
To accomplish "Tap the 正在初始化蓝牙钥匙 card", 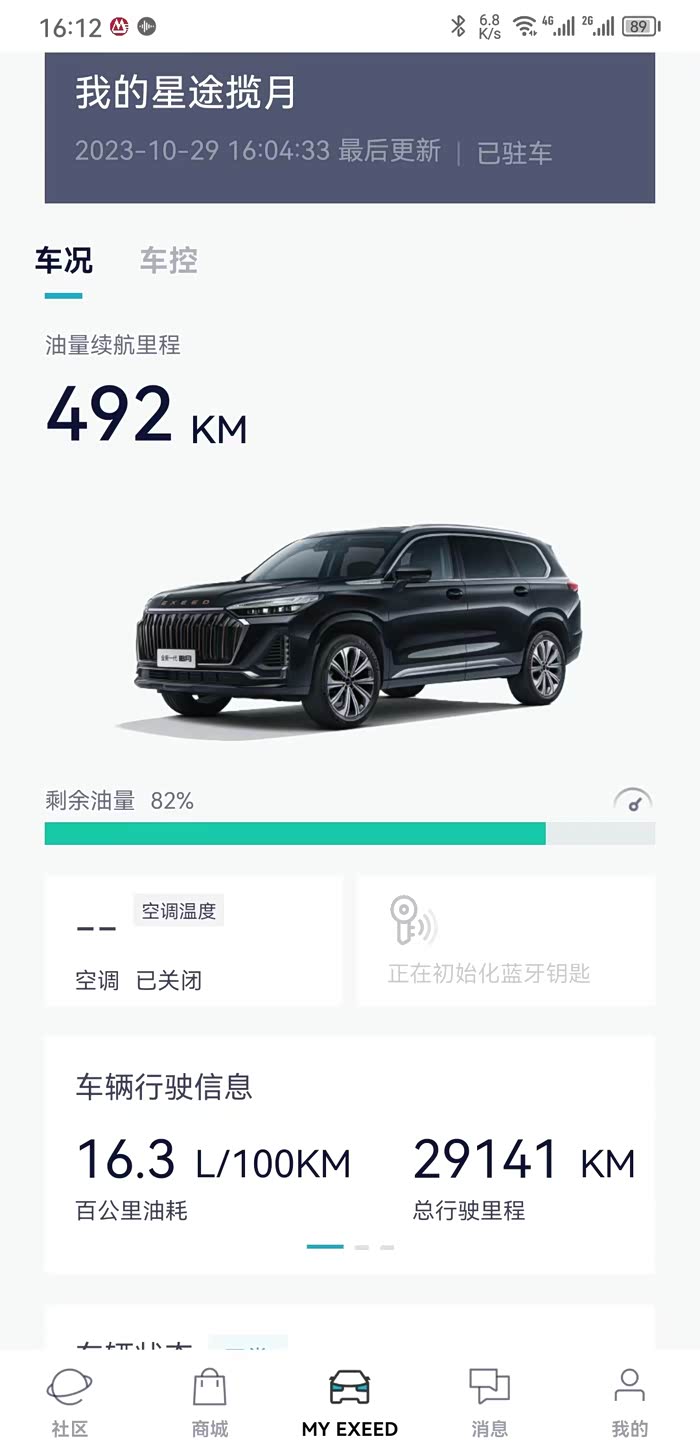I will pos(506,940).
